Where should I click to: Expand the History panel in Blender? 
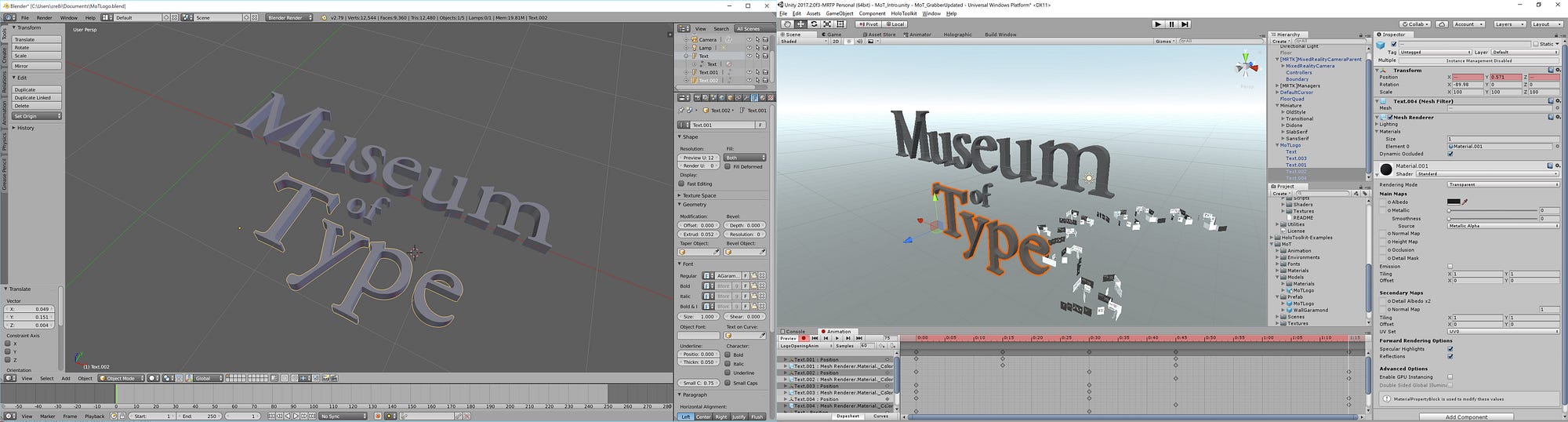[x=14, y=128]
